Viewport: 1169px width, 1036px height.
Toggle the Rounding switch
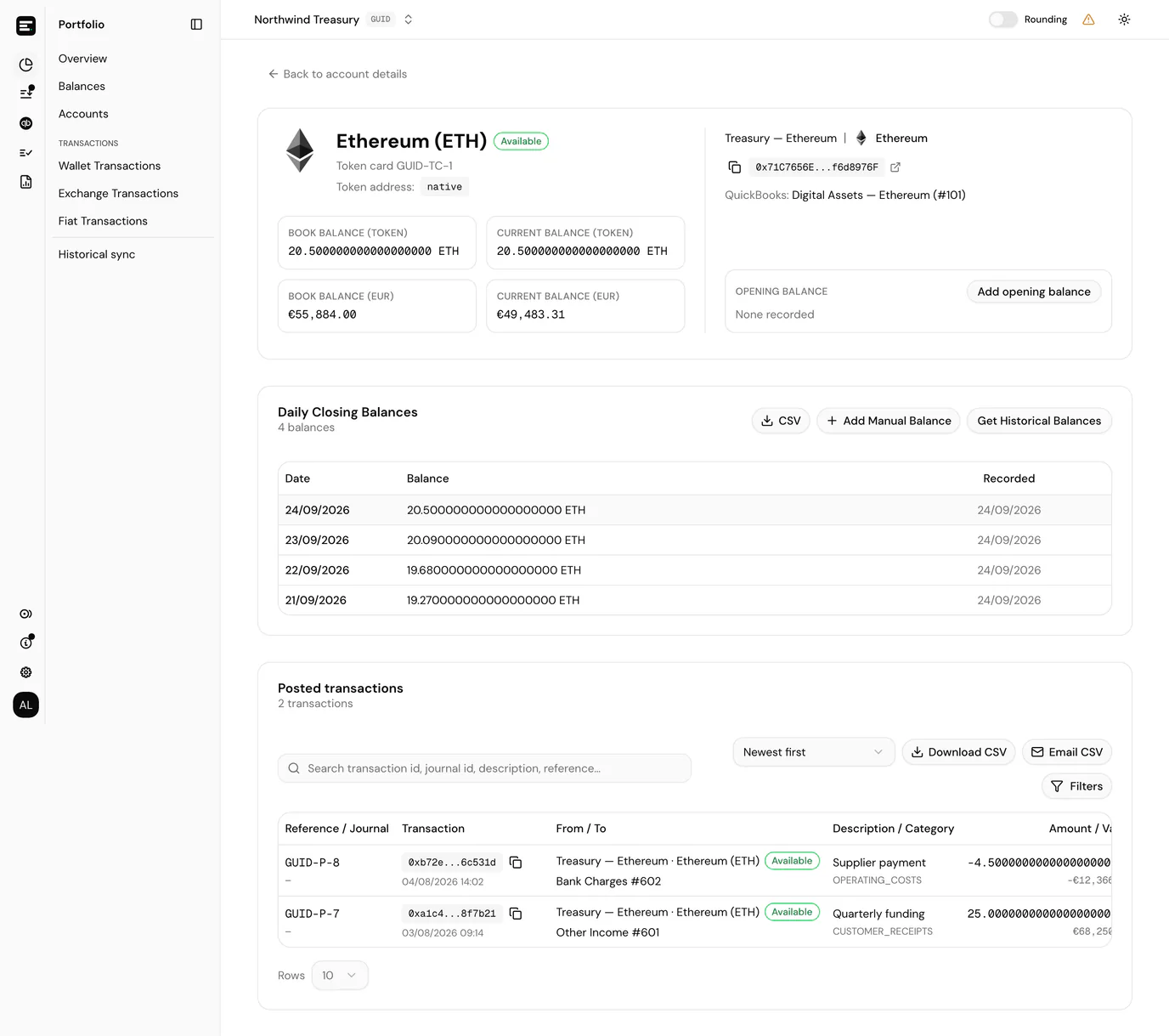pyautogui.click(x=1002, y=20)
